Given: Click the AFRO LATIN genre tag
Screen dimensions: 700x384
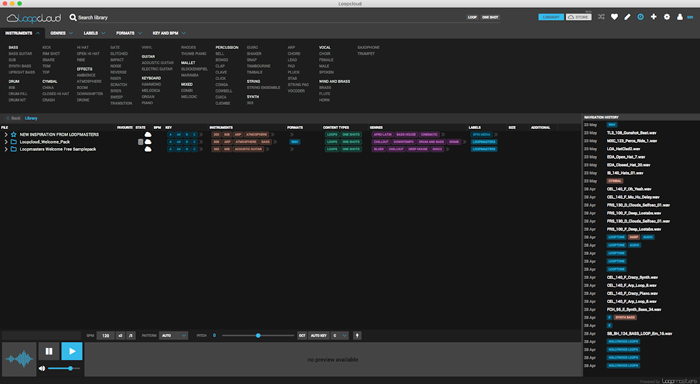Looking at the screenshot, I should [383, 134].
